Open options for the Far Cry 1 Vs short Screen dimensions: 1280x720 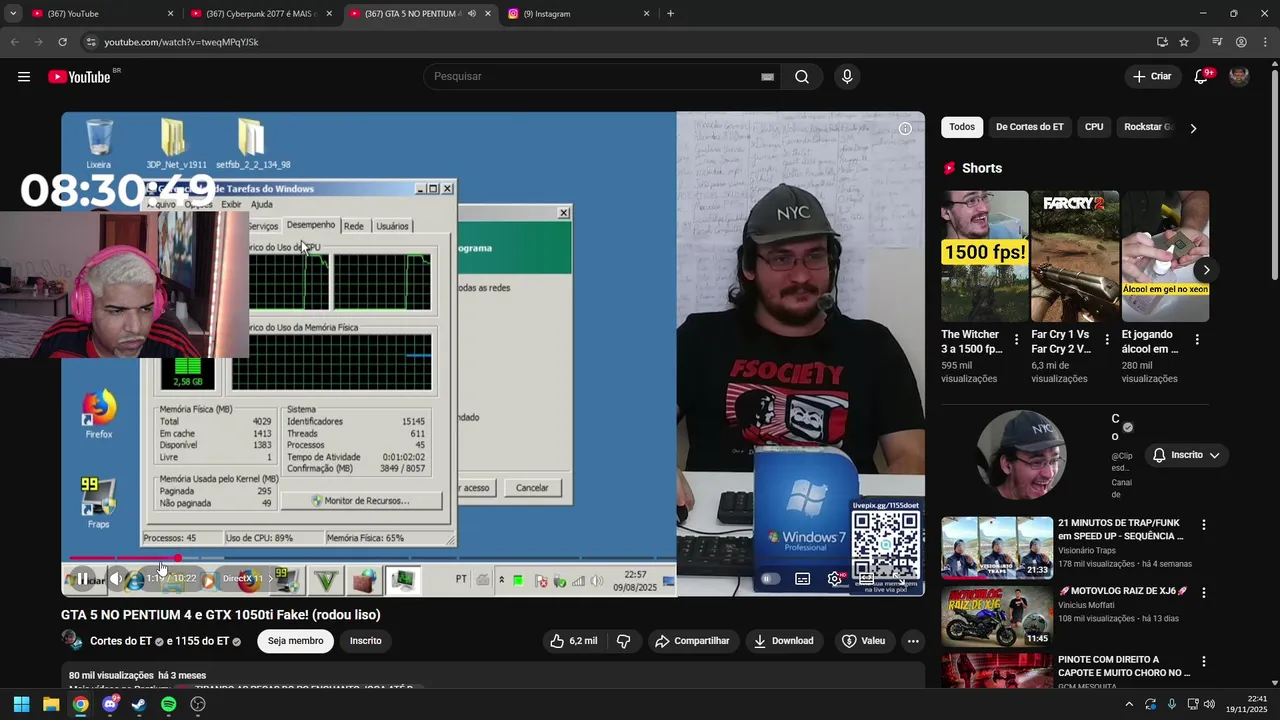coord(1107,340)
